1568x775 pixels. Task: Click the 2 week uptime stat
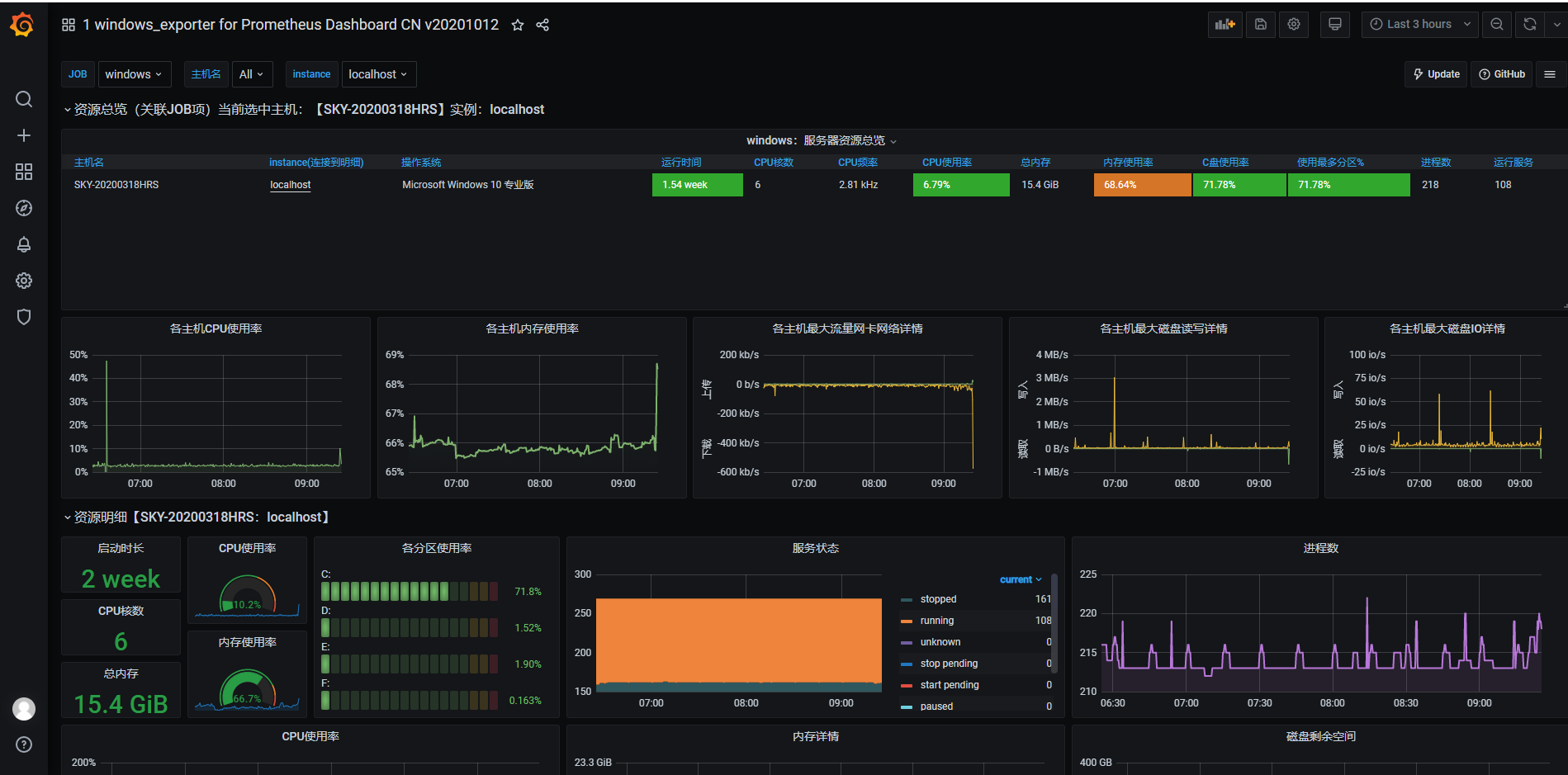(x=121, y=579)
